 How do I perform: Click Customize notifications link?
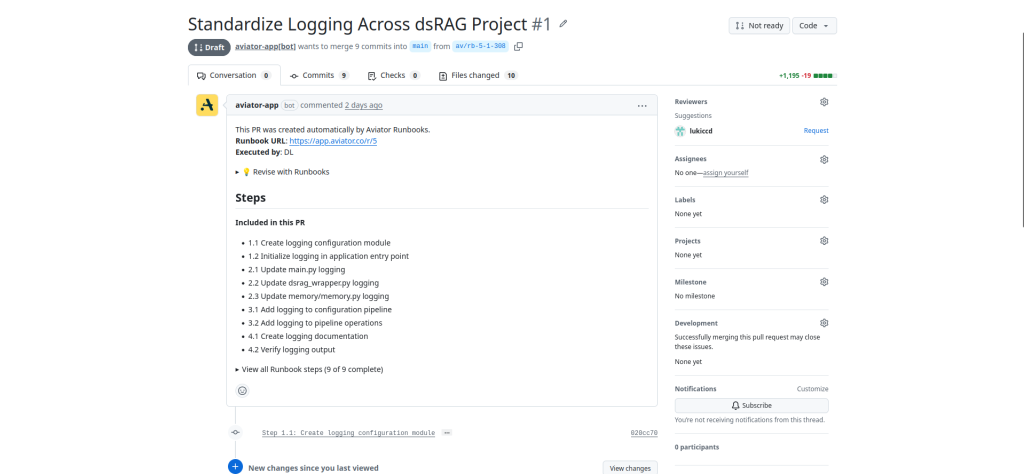(812, 388)
